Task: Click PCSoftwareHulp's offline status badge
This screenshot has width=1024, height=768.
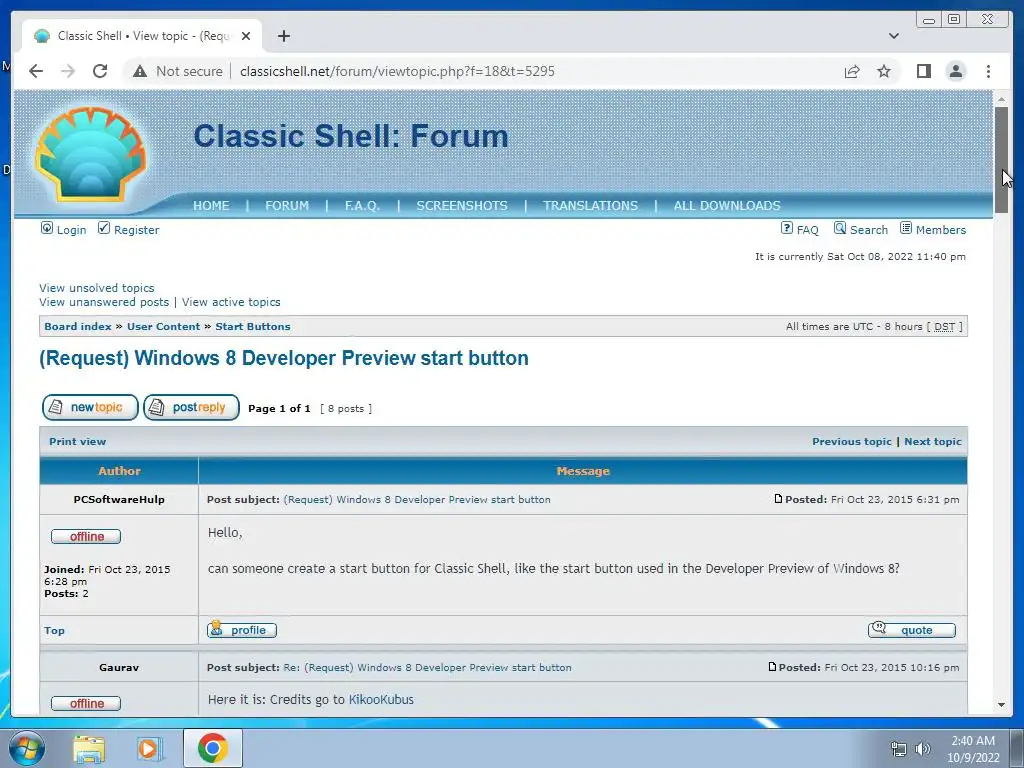Action: pyautogui.click(x=86, y=536)
